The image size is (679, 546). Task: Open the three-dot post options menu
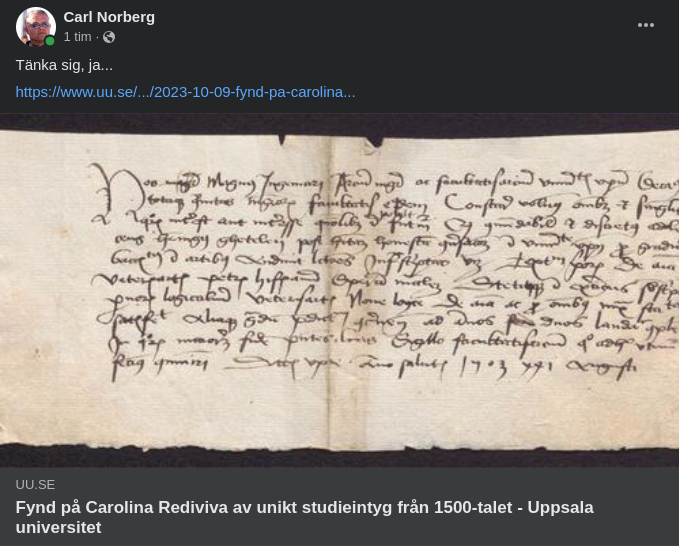pos(646,25)
